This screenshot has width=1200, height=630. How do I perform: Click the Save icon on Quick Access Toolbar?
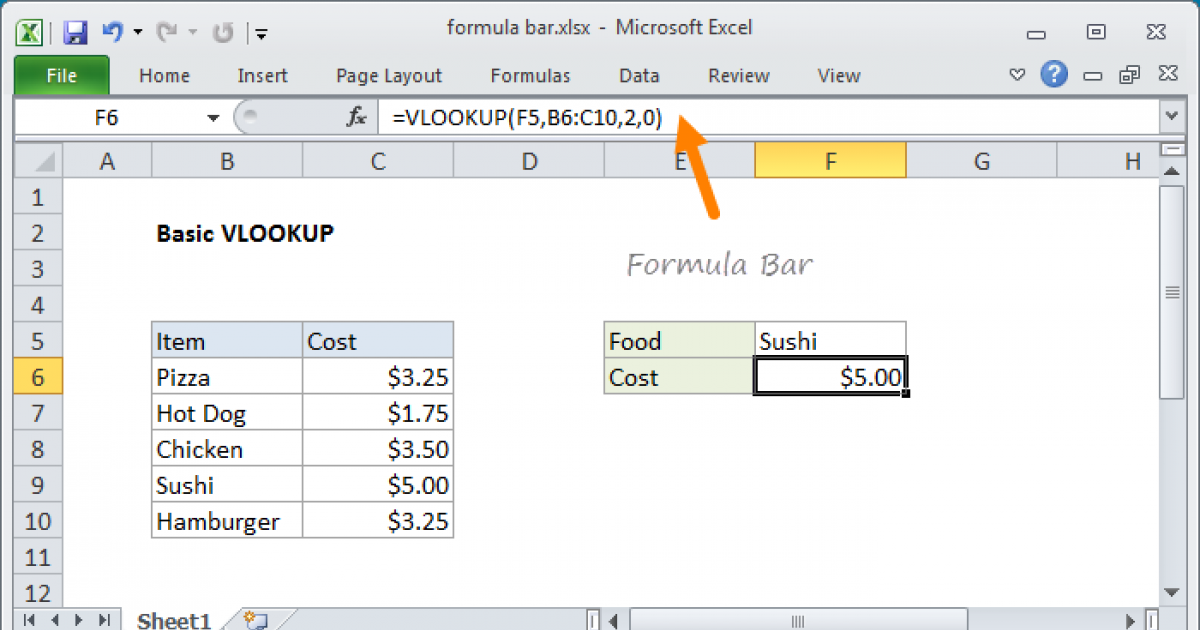(75, 32)
